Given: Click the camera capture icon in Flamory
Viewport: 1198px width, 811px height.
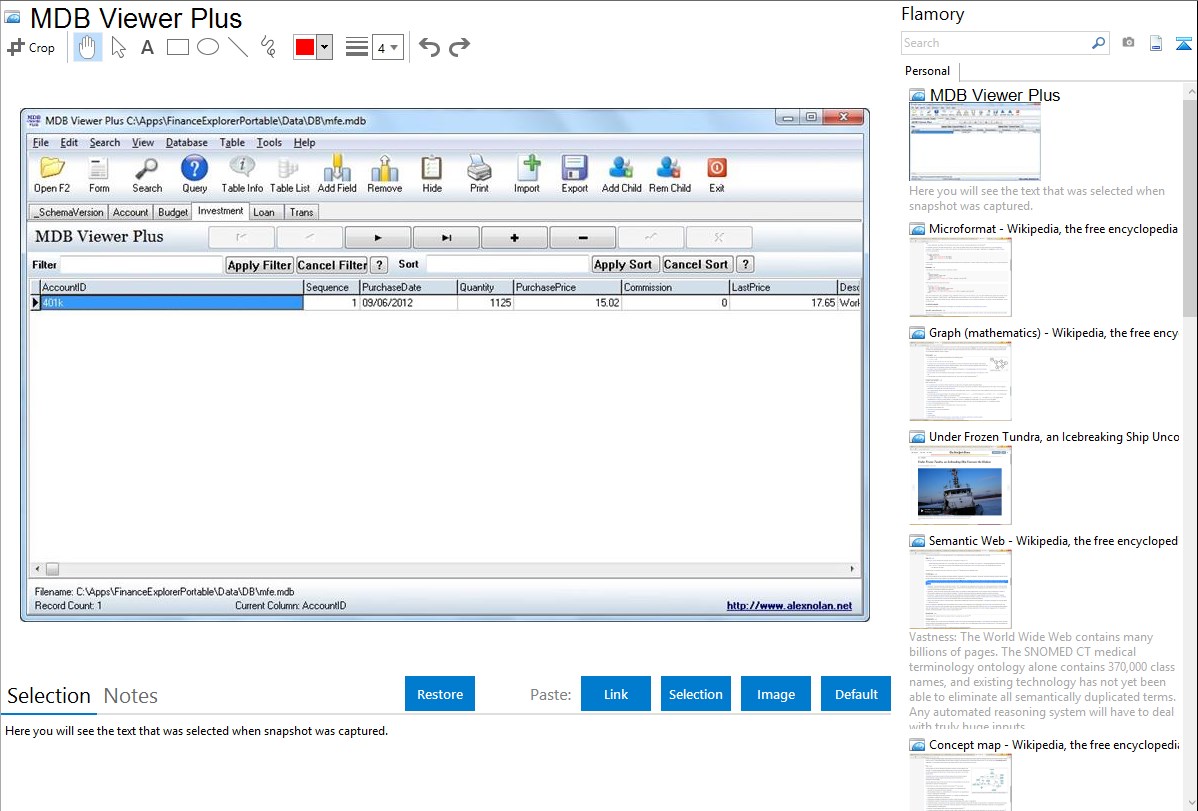Looking at the screenshot, I should (1128, 43).
